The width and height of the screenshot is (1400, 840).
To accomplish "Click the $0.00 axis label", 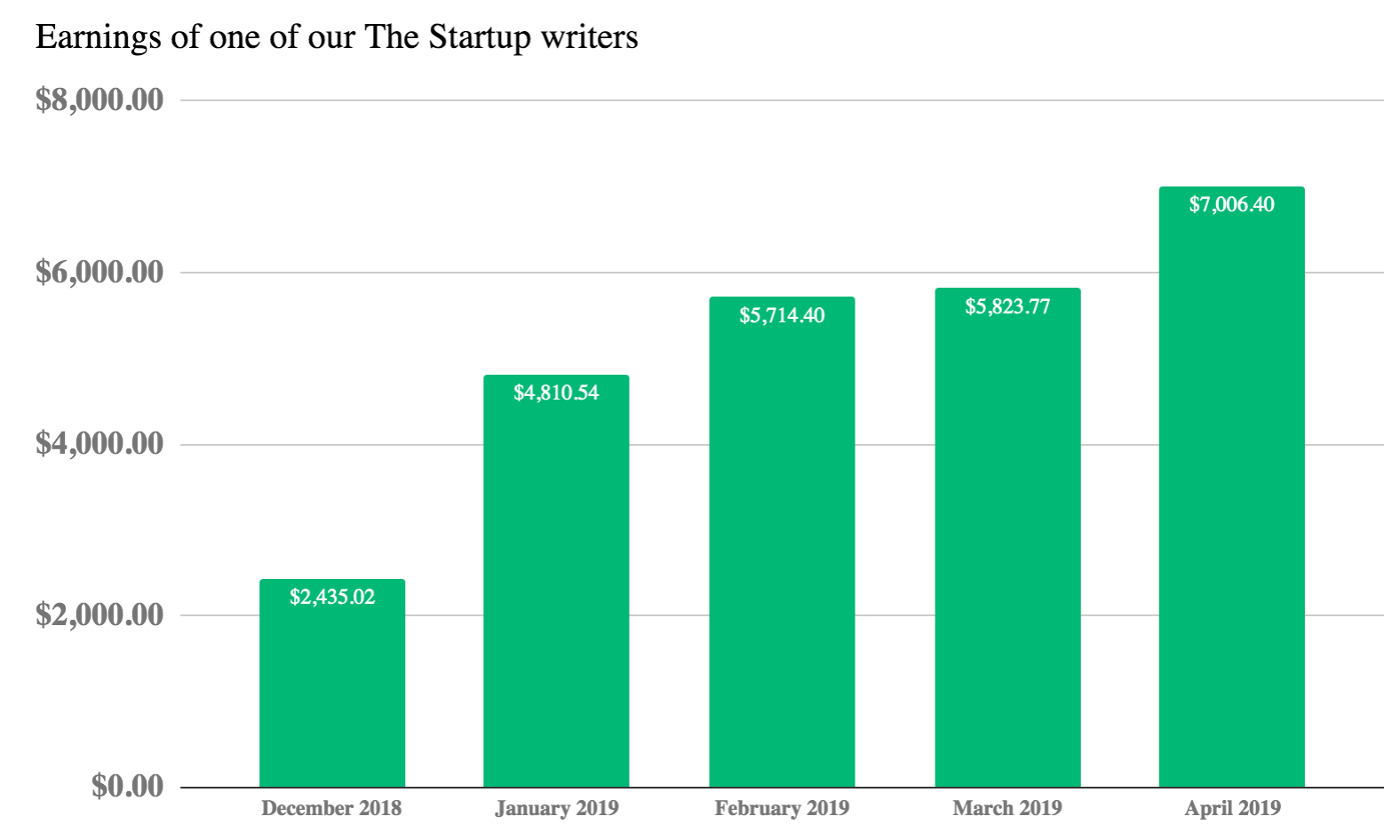I will (x=128, y=786).
